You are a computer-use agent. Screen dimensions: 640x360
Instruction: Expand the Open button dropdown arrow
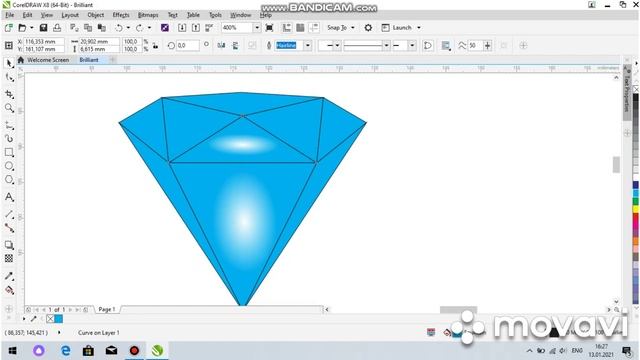pos(31,28)
